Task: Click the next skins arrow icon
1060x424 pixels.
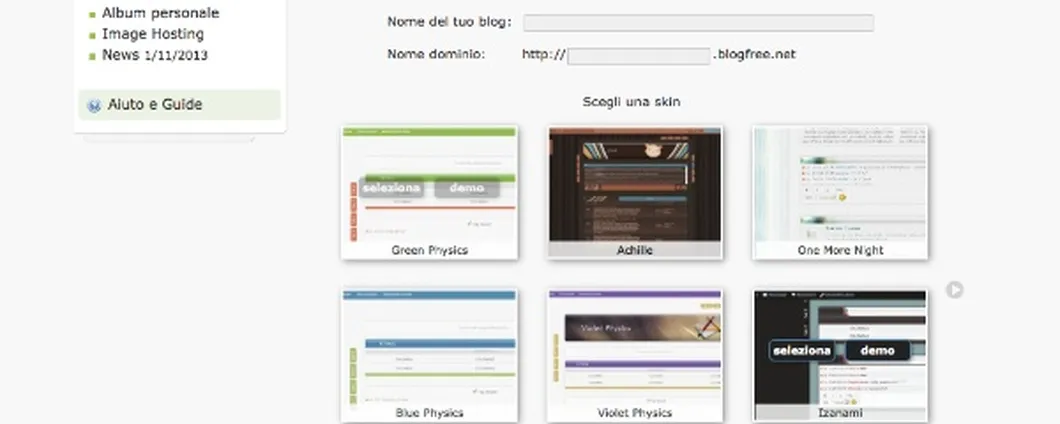Action: [954, 290]
